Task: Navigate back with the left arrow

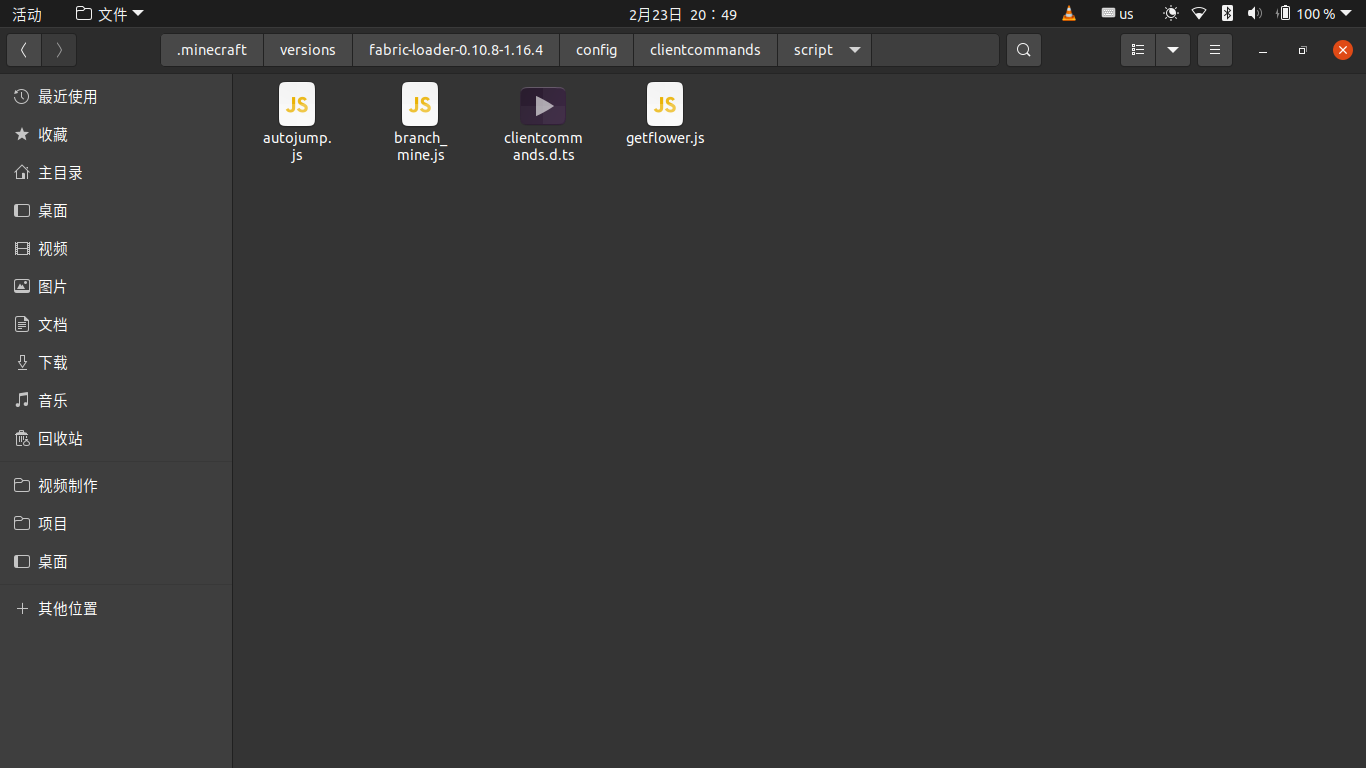Action: pyautogui.click(x=23, y=49)
